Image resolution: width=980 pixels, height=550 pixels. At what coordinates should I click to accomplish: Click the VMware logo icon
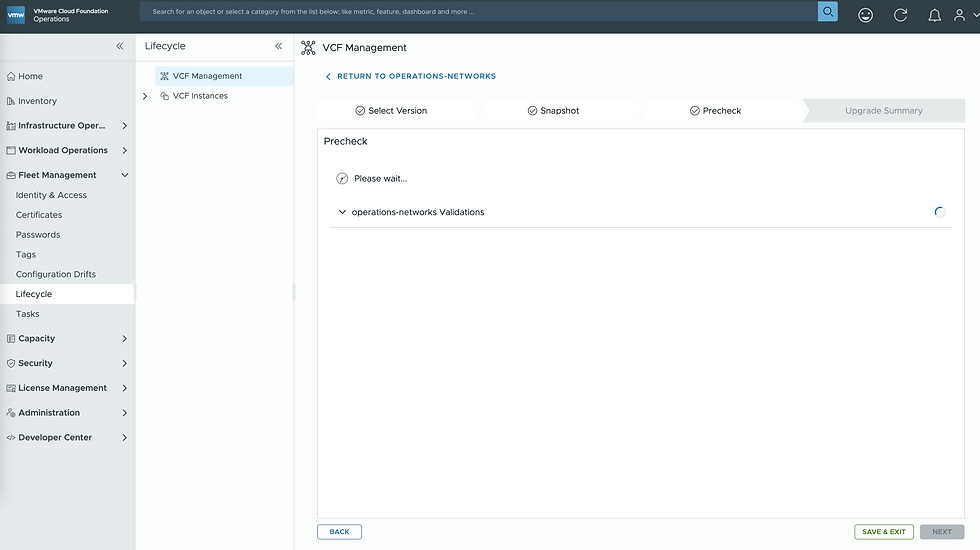[16, 15]
